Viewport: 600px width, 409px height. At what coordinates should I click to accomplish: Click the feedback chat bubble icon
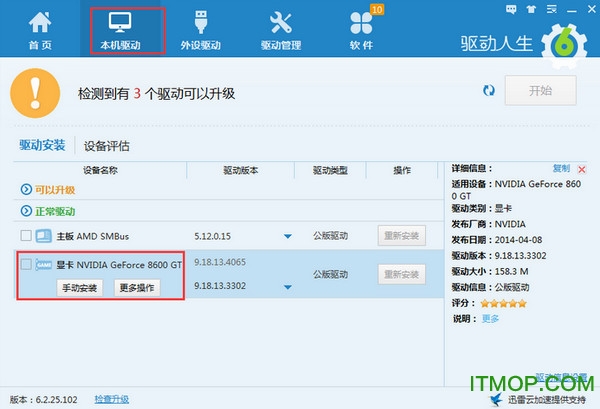[511, 9]
